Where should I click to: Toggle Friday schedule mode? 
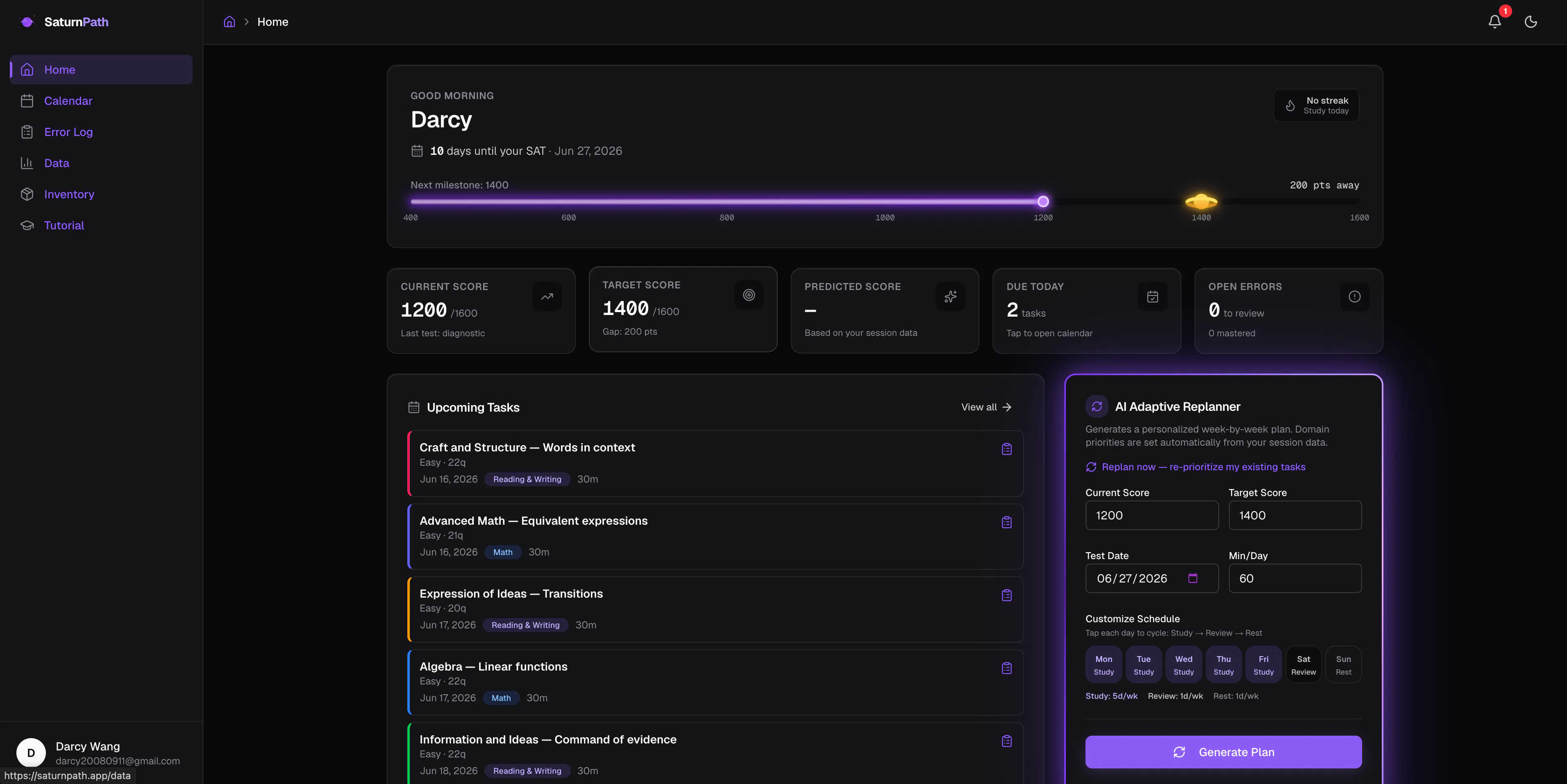[1263, 665]
